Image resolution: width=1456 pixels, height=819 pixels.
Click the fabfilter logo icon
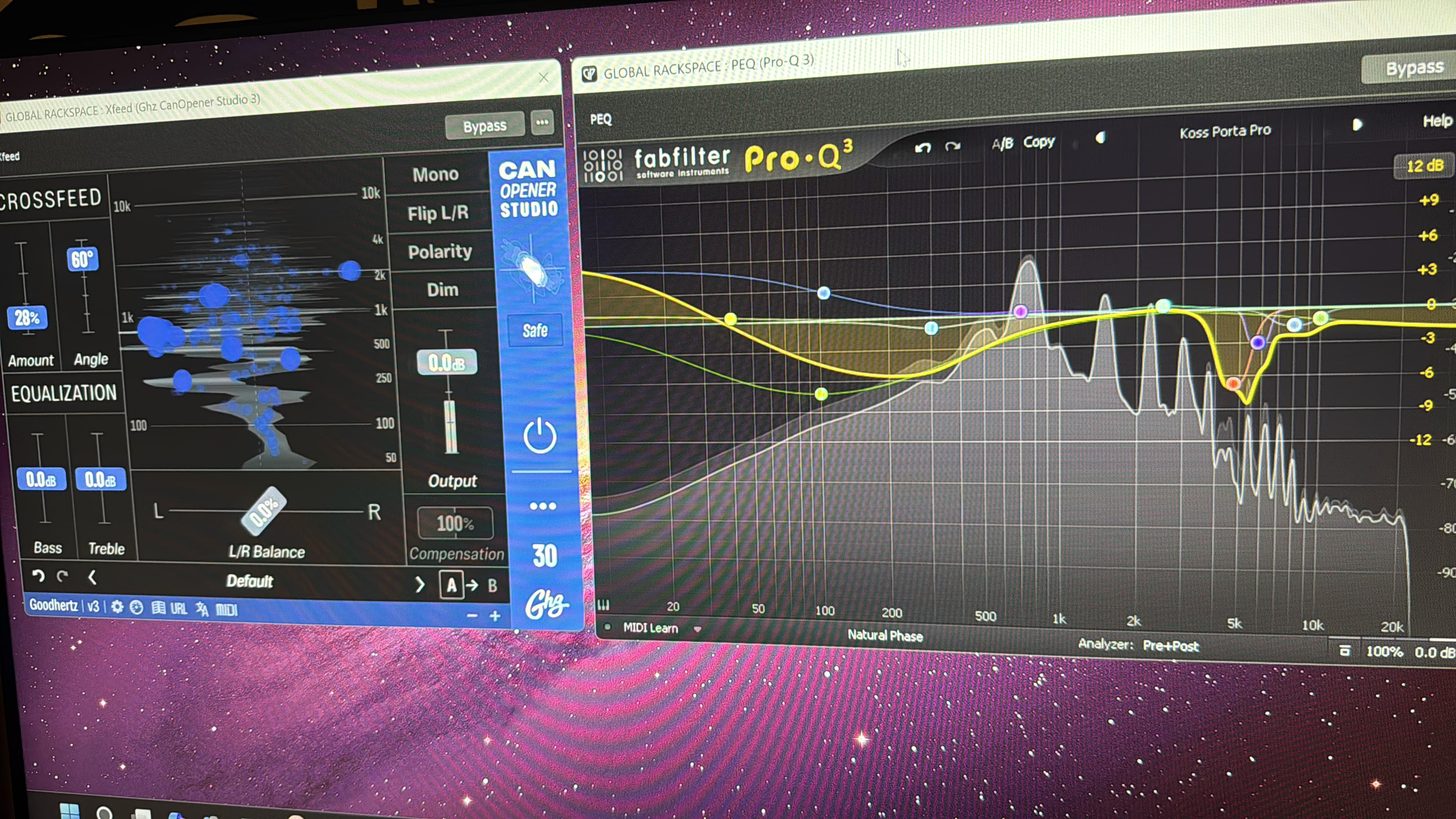click(x=602, y=166)
